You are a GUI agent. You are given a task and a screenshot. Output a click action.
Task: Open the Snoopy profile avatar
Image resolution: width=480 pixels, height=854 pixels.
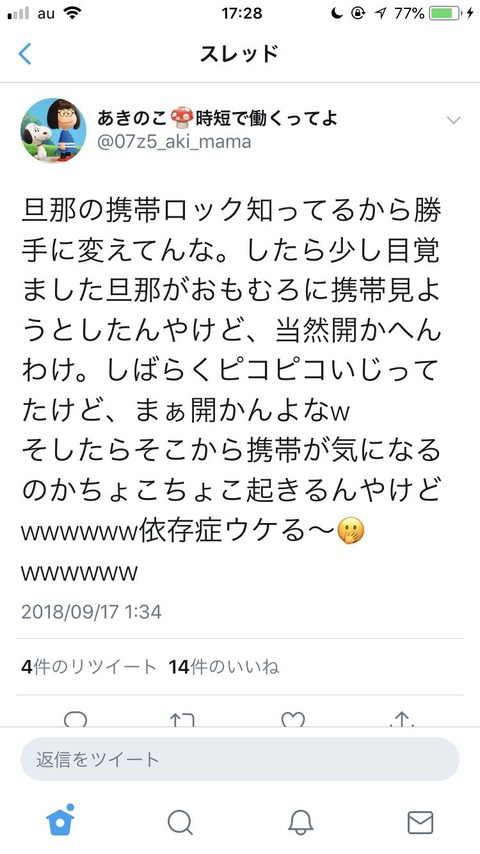53,131
